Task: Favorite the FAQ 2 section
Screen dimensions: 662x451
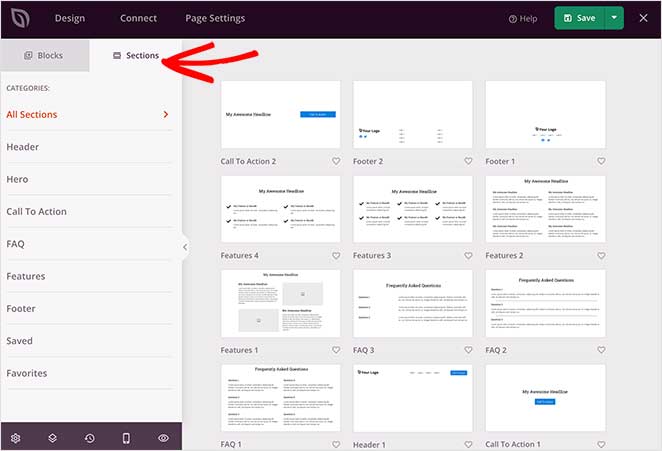Action: [x=601, y=351]
